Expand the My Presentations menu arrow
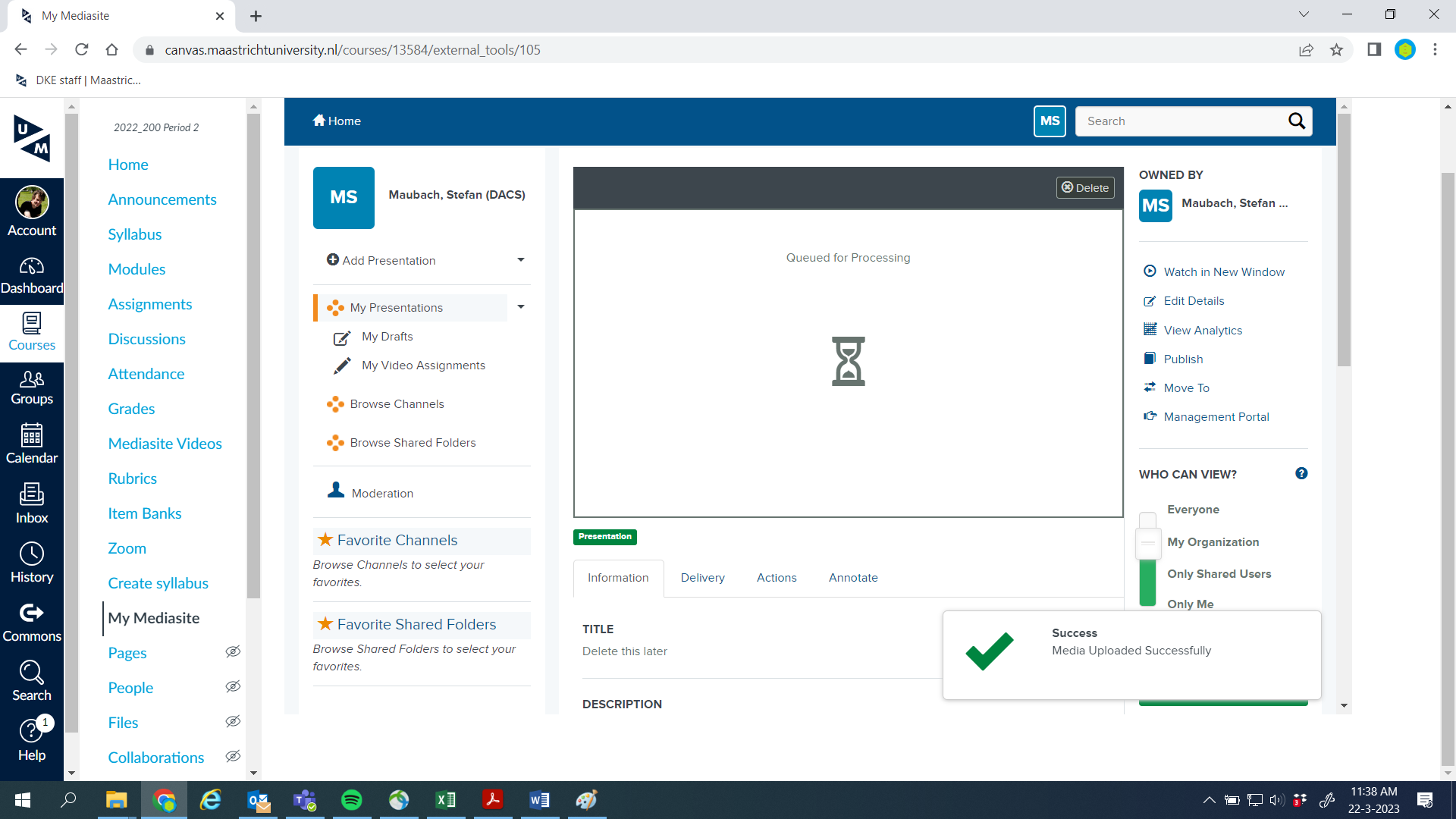 pos(521,307)
